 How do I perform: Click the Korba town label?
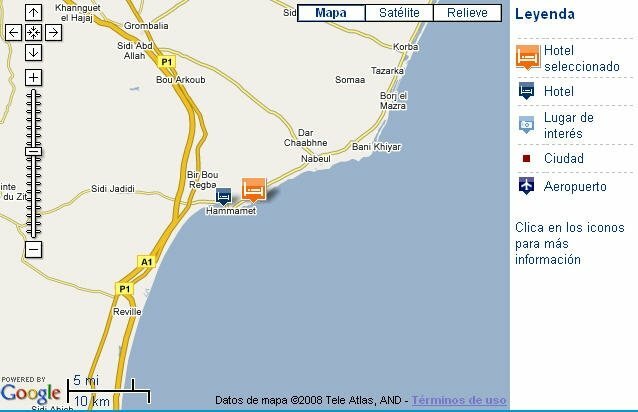point(406,47)
